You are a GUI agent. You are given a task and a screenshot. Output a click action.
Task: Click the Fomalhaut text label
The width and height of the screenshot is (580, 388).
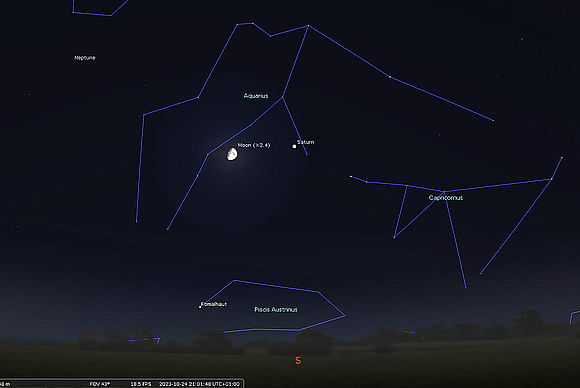coord(214,304)
